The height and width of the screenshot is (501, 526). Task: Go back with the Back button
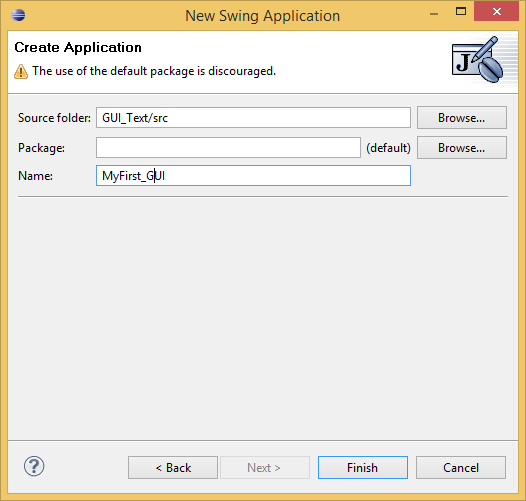point(173,467)
